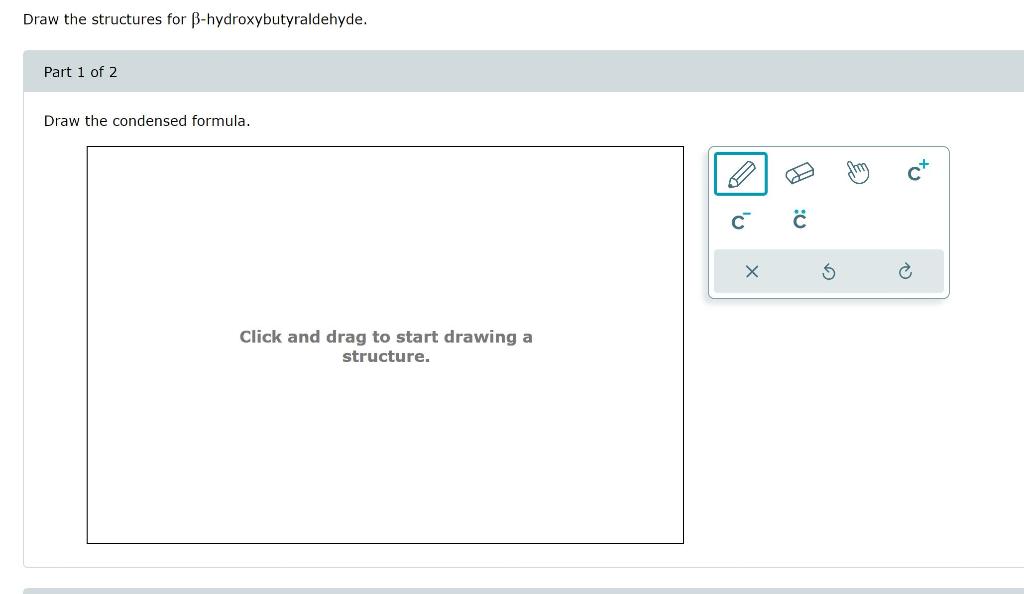Click the undo arrow icon

point(828,271)
